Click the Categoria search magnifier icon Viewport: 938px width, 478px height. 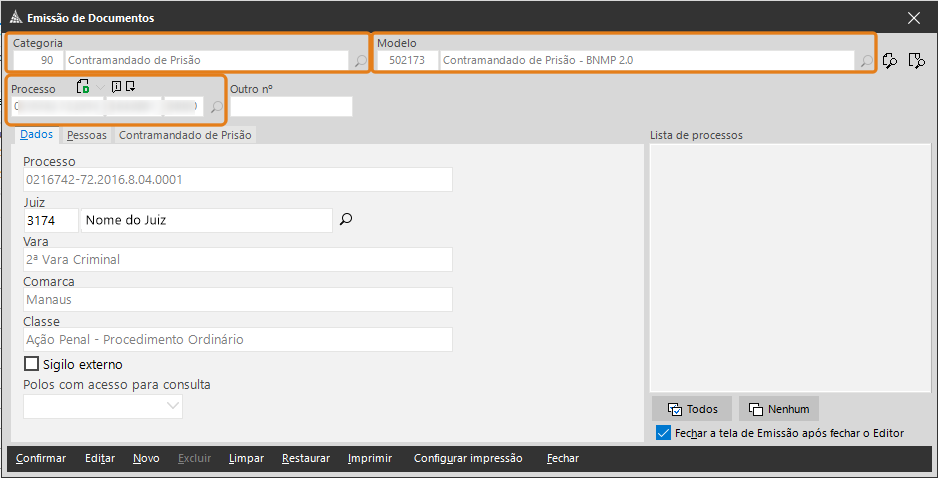tap(360, 60)
